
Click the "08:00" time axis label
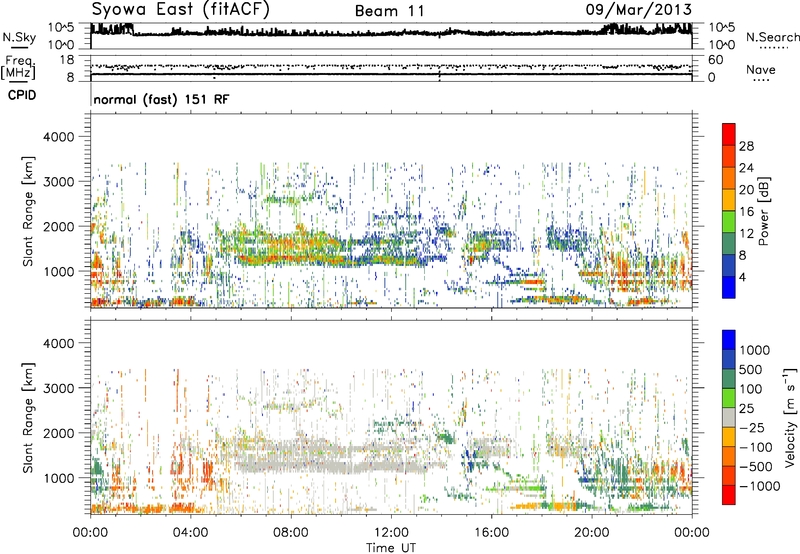(291, 533)
